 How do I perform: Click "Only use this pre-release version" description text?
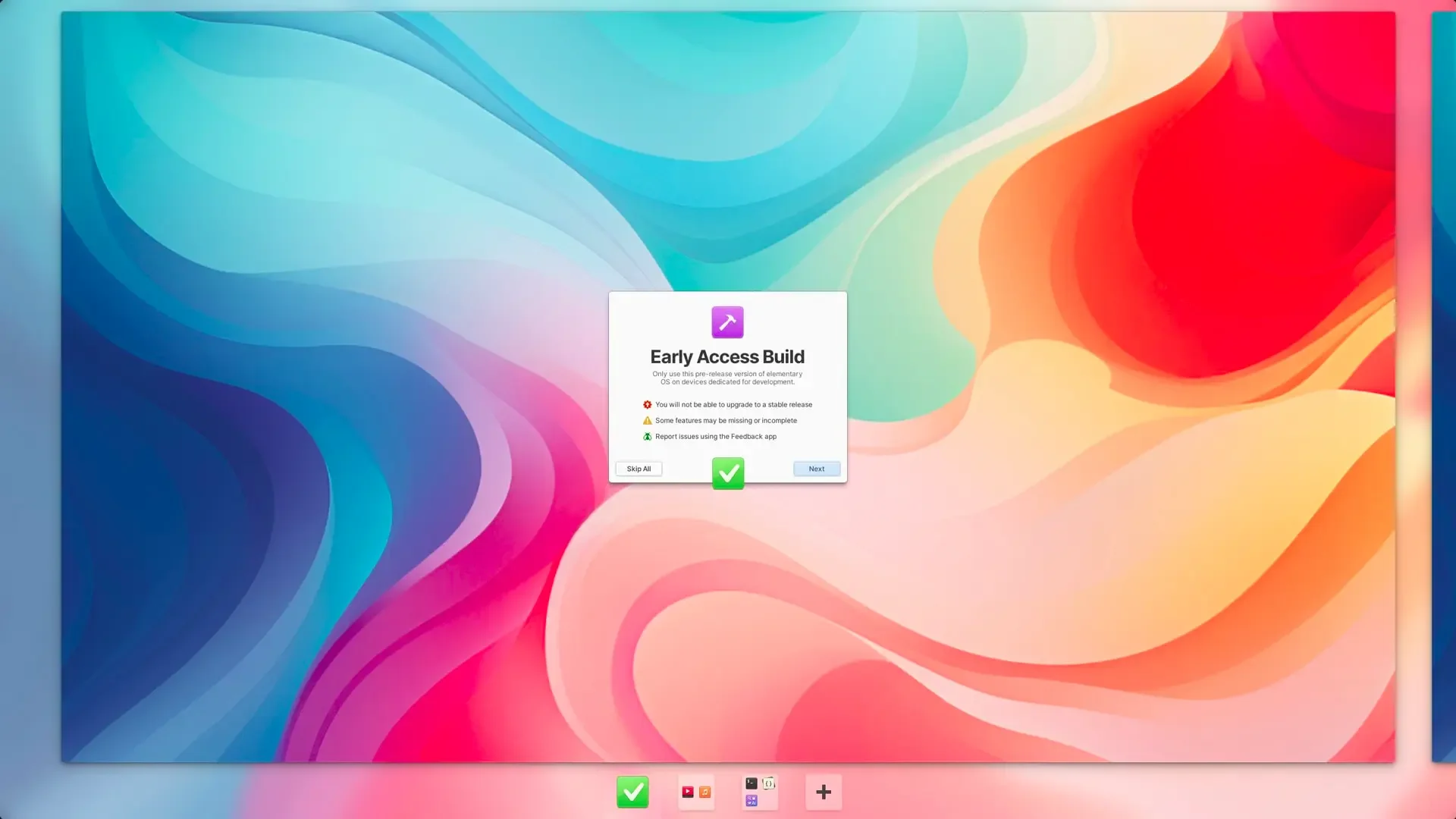click(x=727, y=378)
